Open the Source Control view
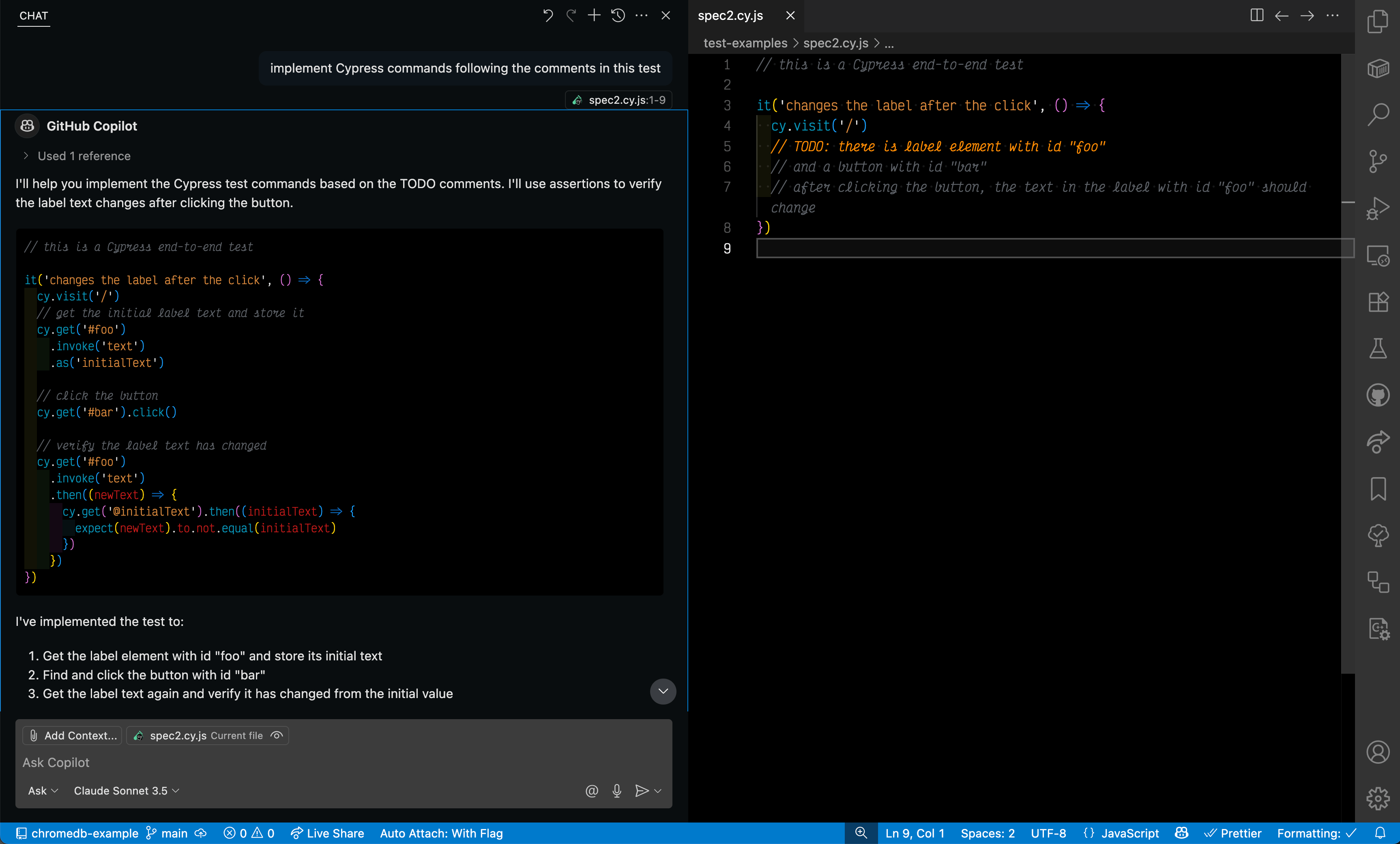This screenshot has width=1400, height=844. [x=1378, y=161]
